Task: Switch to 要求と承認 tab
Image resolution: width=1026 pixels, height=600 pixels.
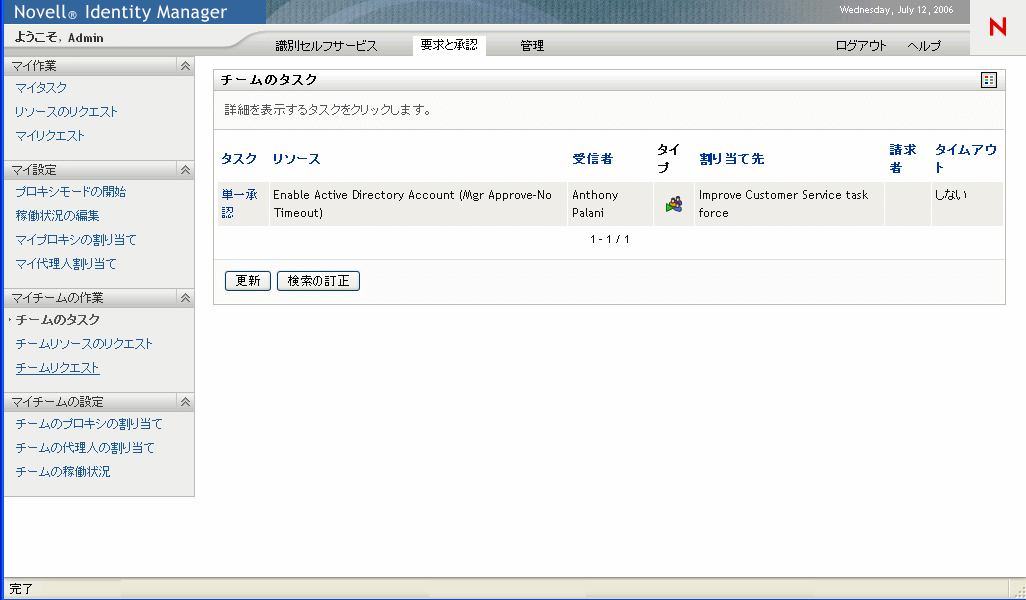Action: point(449,45)
